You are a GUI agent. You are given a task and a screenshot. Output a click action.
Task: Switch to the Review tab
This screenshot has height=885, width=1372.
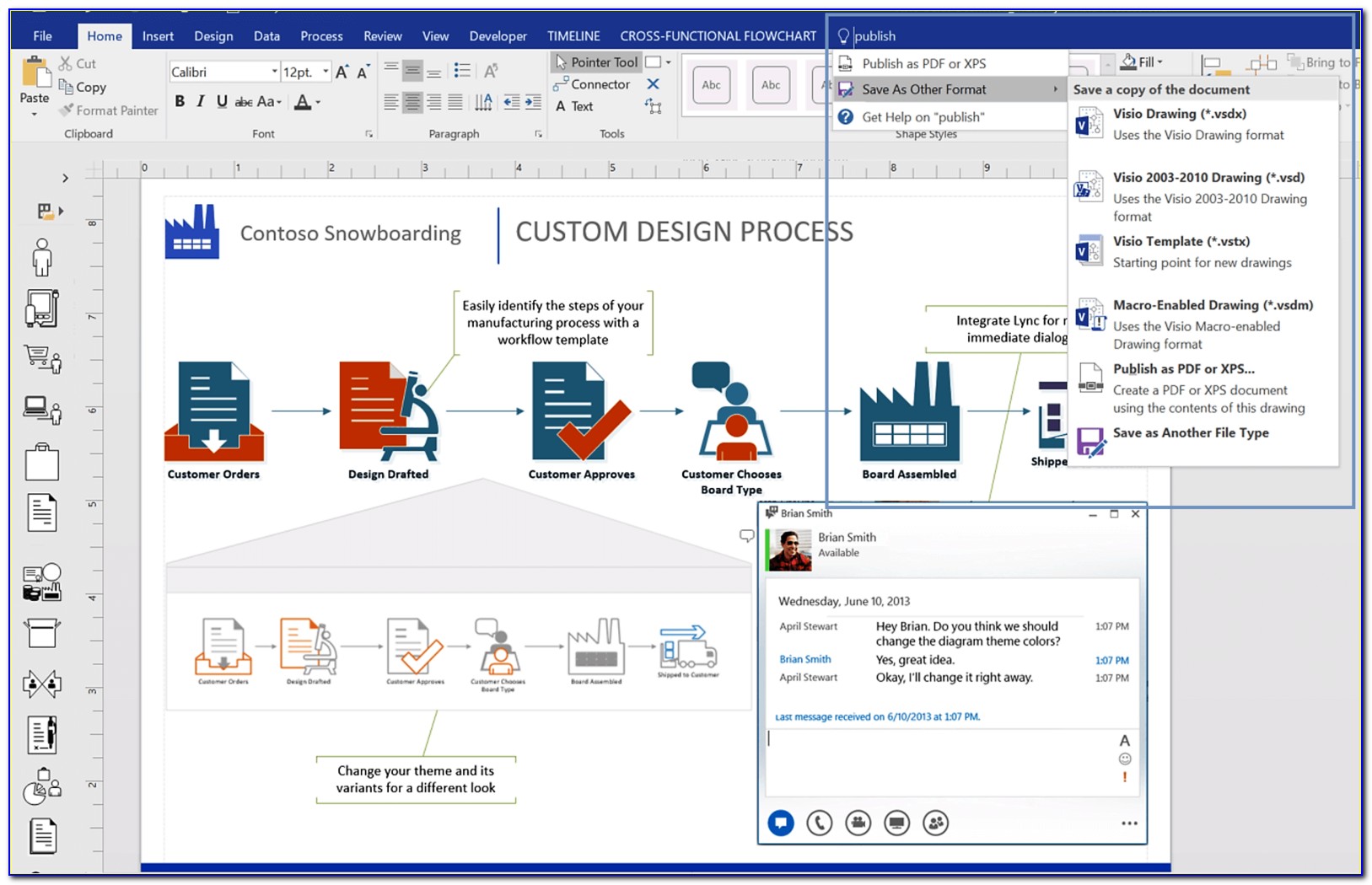[383, 36]
